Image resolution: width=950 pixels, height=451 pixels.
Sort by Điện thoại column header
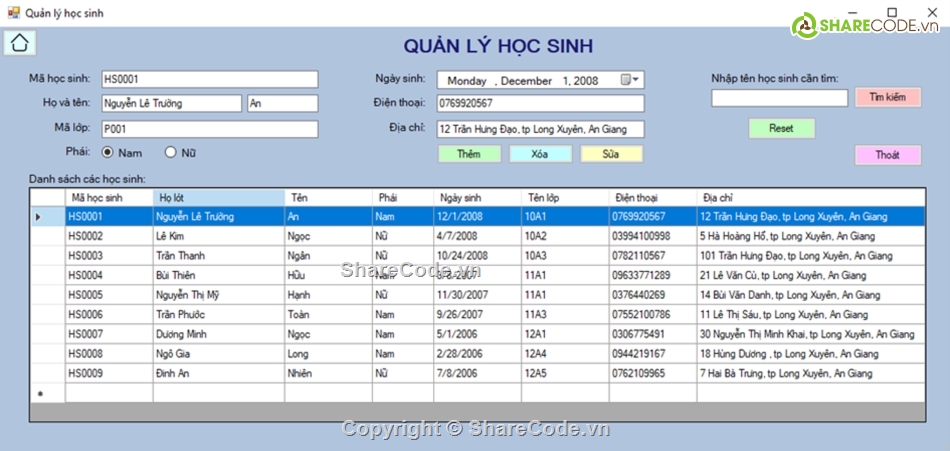(653, 198)
